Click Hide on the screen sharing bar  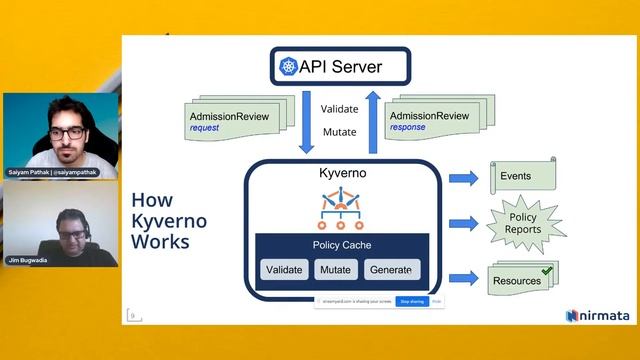(436, 302)
